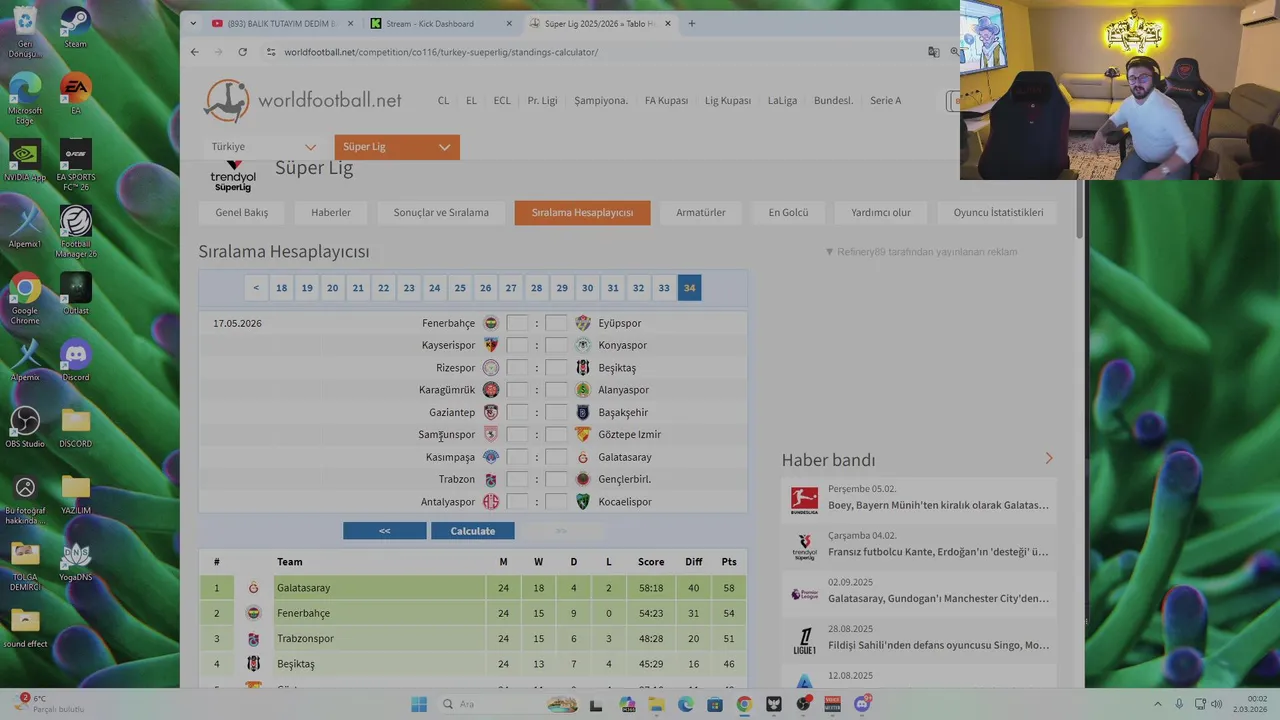Image resolution: width=1280 pixels, height=720 pixels.
Task: Open the Haberler tab
Action: click(x=331, y=212)
